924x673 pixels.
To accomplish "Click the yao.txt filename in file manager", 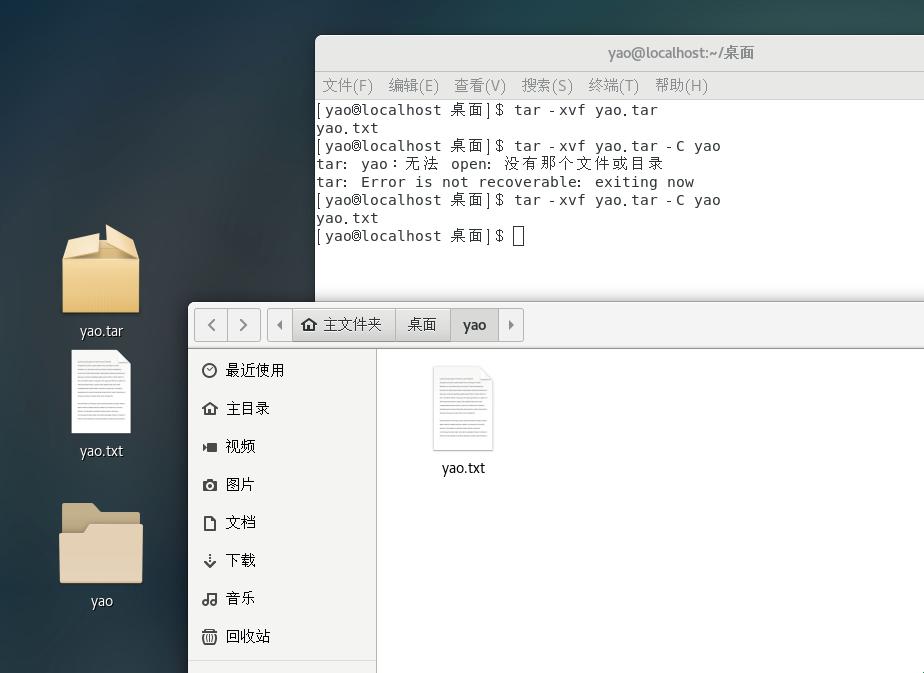I will [x=463, y=469].
